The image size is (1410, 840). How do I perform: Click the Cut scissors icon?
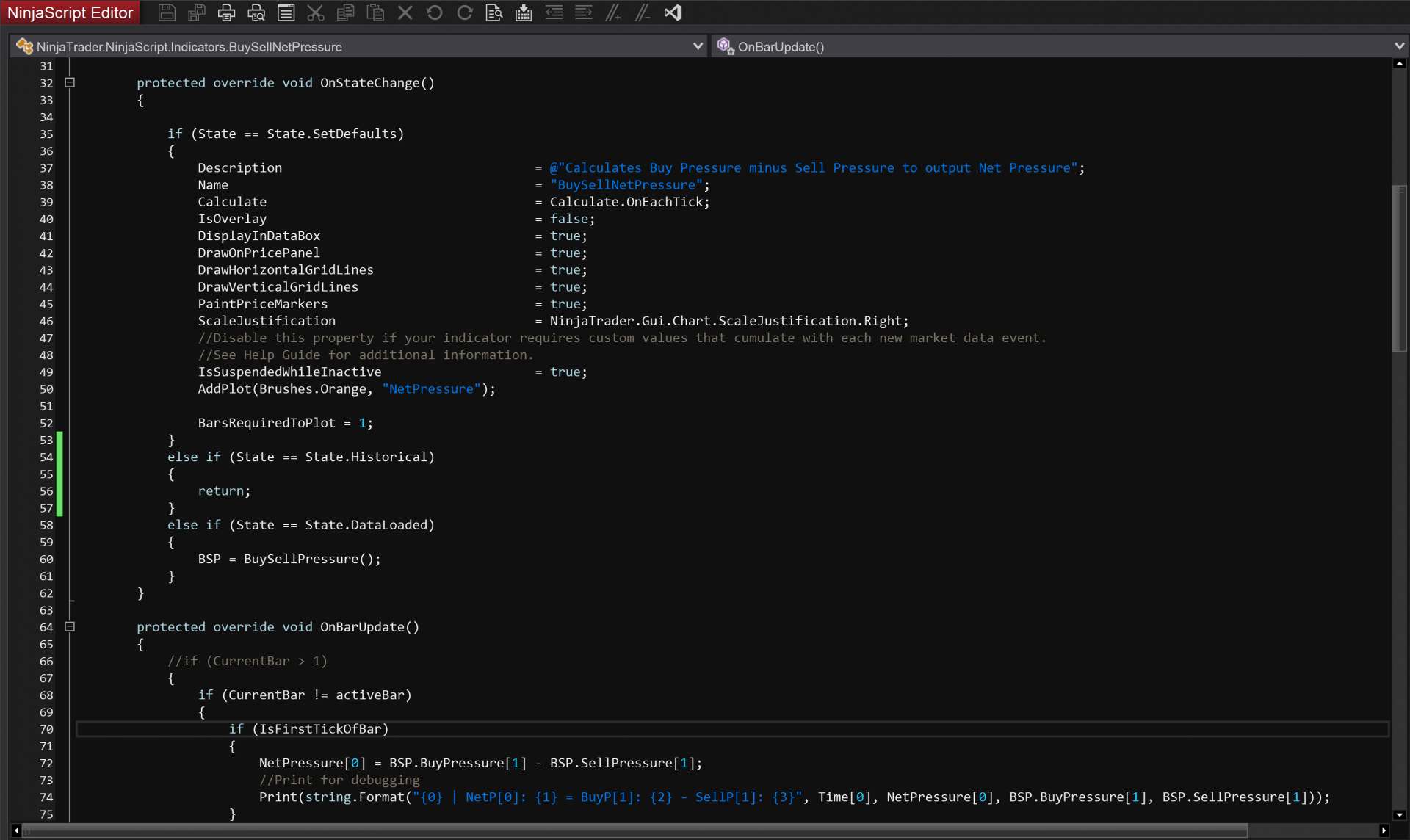pyautogui.click(x=316, y=12)
